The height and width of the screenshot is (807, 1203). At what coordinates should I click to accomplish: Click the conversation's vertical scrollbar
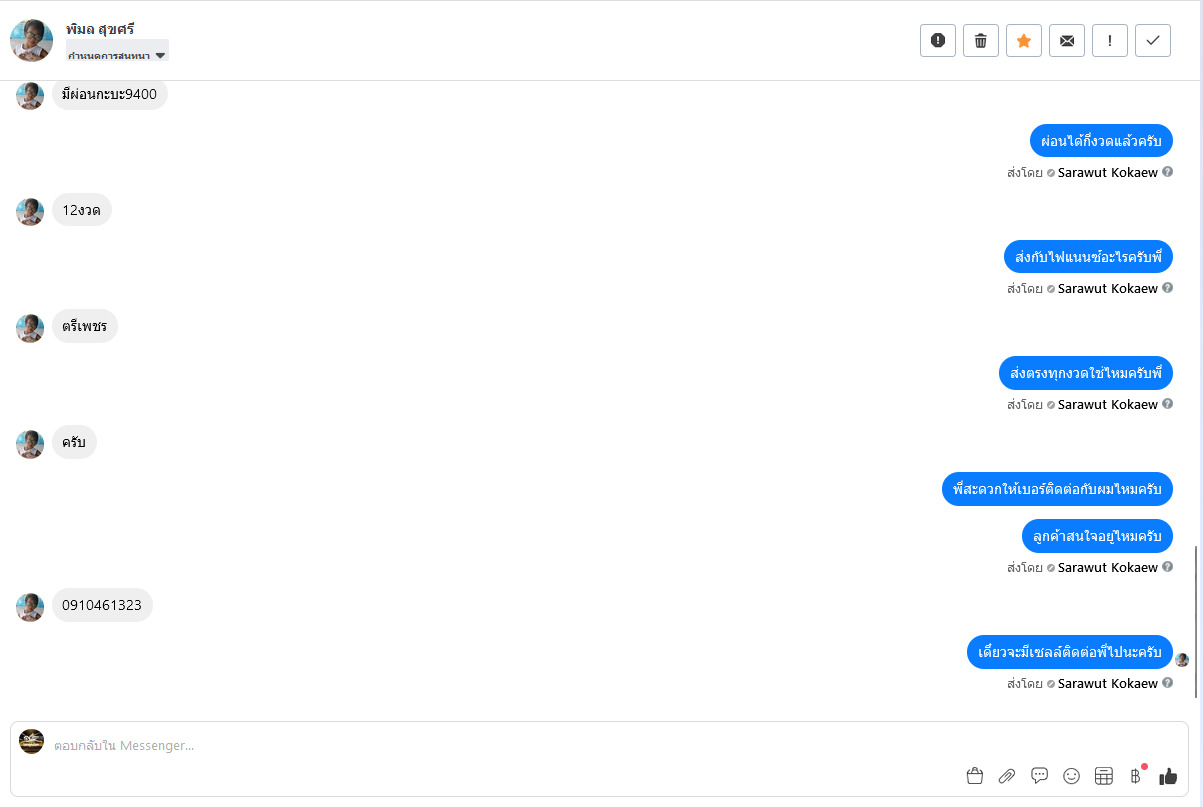pos(1196,620)
